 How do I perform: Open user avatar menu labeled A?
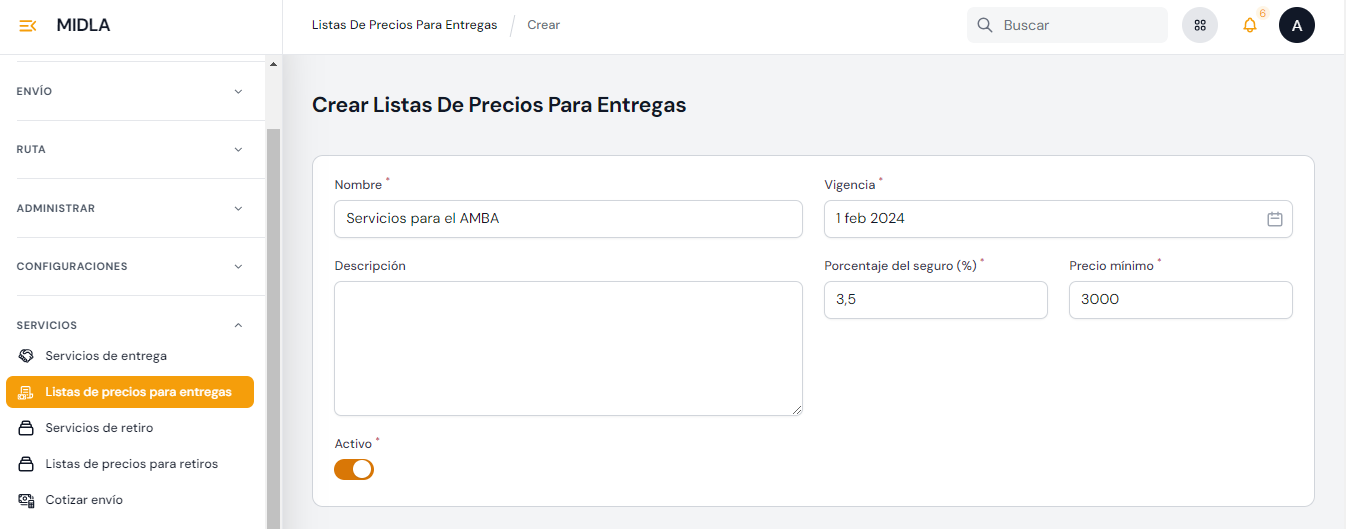point(1297,25)
